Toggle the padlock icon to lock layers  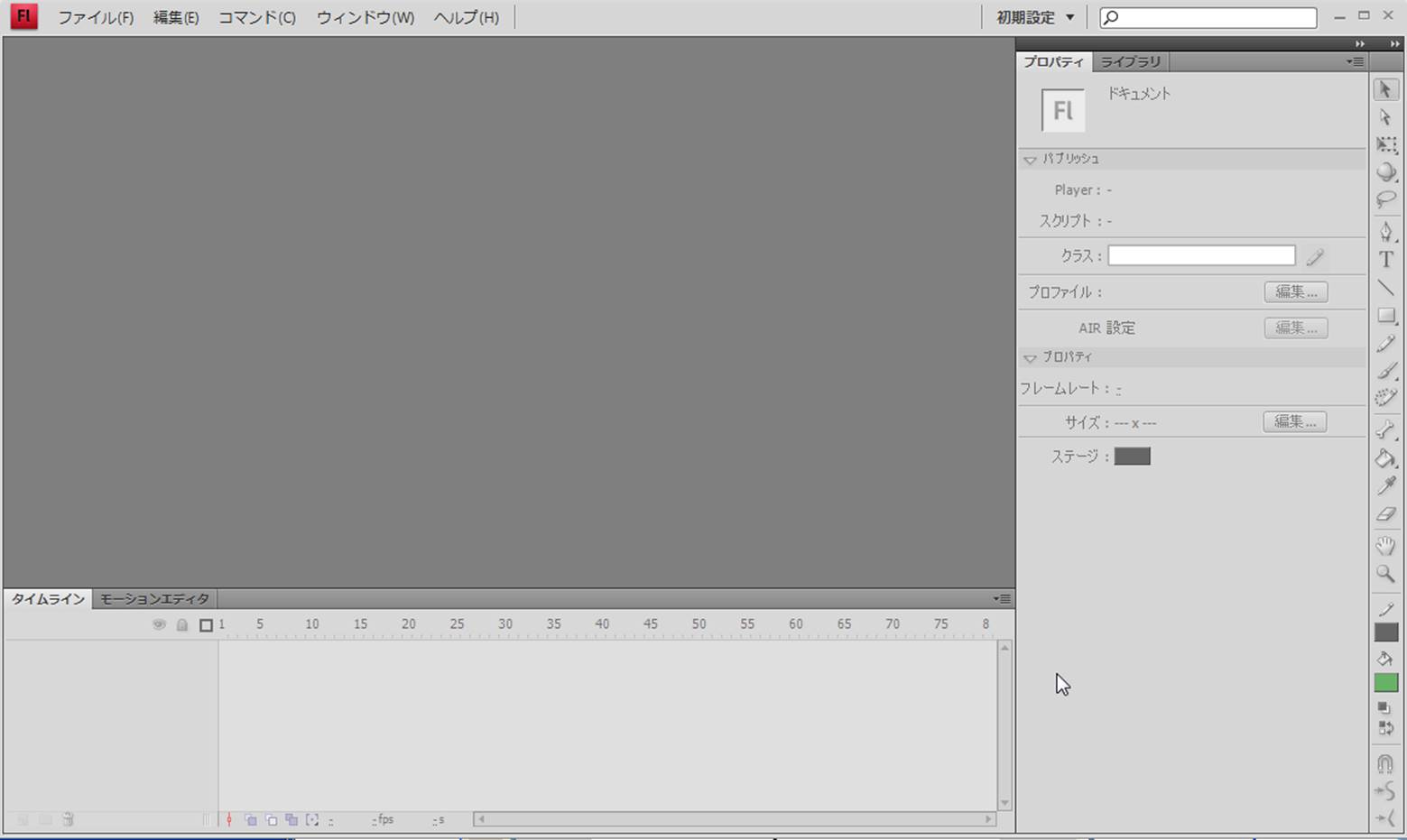182,624
